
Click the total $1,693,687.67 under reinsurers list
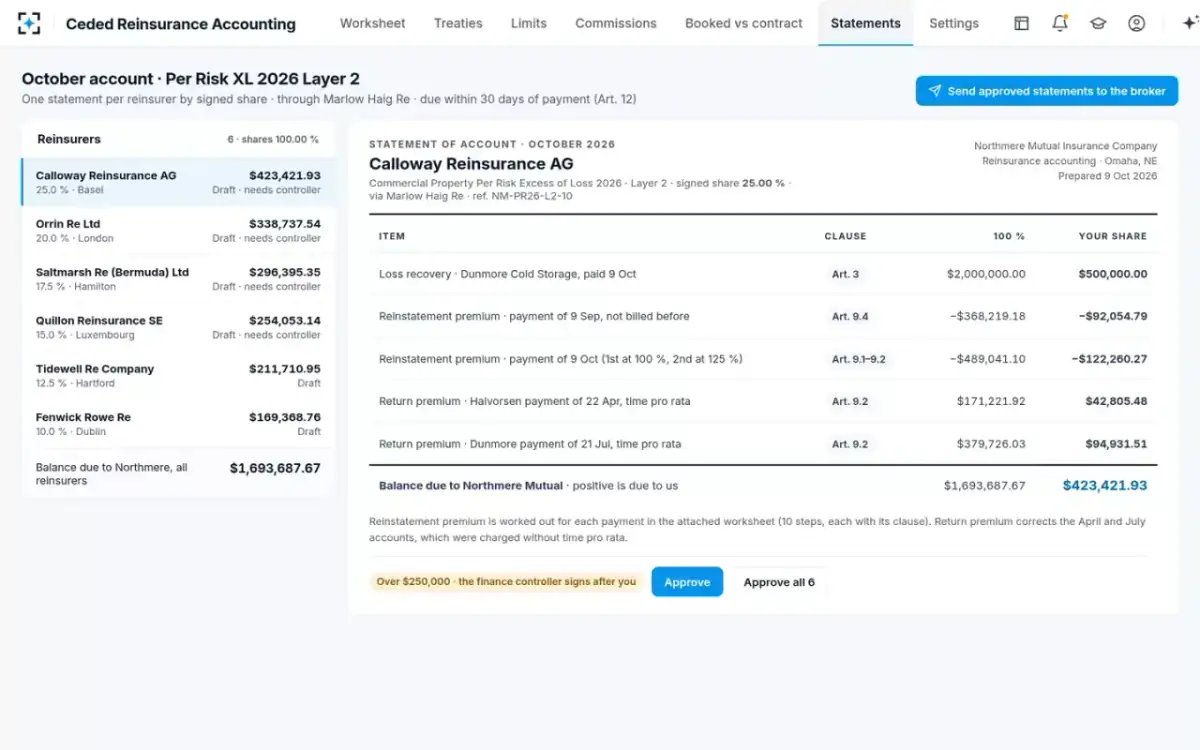(x=275, y=468)
